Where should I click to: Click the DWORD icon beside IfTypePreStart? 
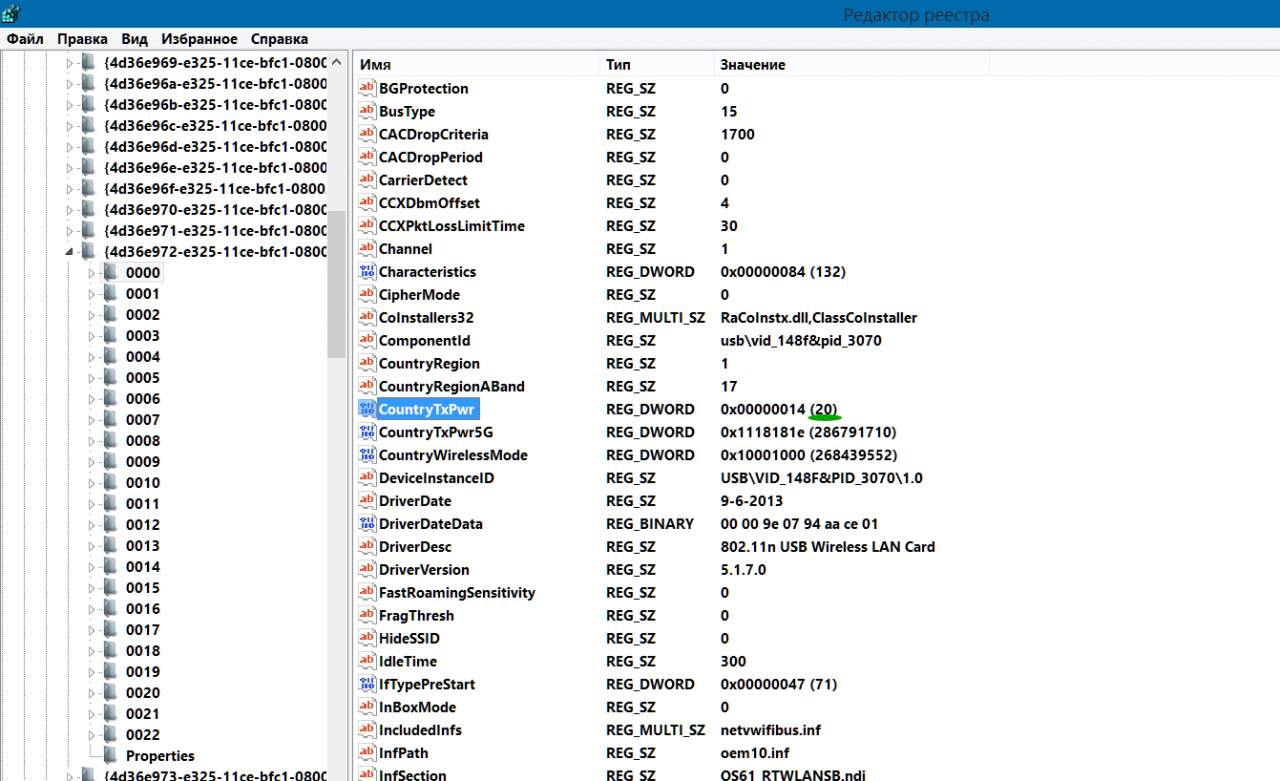pos(367,685)
